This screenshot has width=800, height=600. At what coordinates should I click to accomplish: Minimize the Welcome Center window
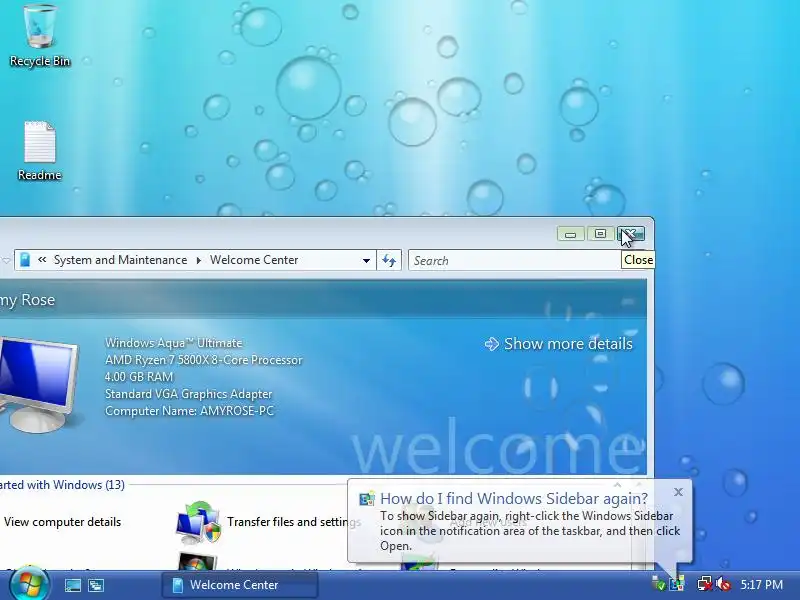pos(570,234)
